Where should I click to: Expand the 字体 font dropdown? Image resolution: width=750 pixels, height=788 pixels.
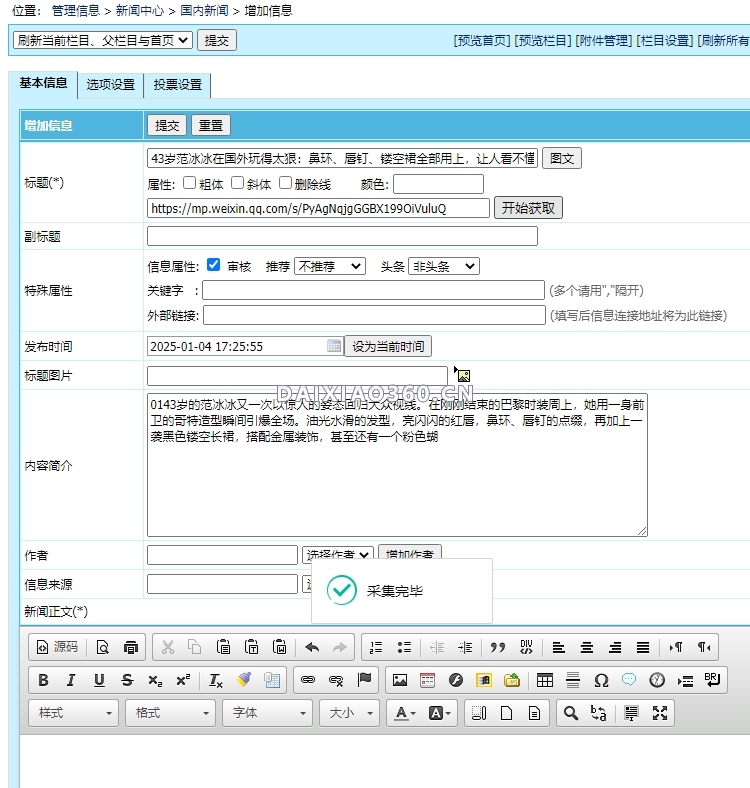point(266,713)
